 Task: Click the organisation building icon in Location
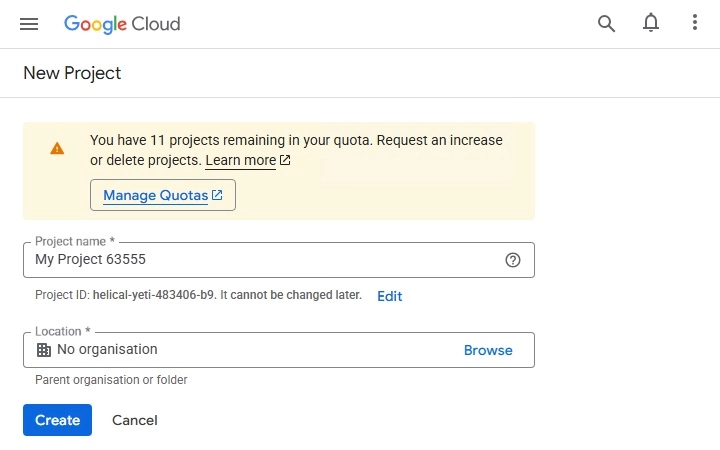(43, 350)
